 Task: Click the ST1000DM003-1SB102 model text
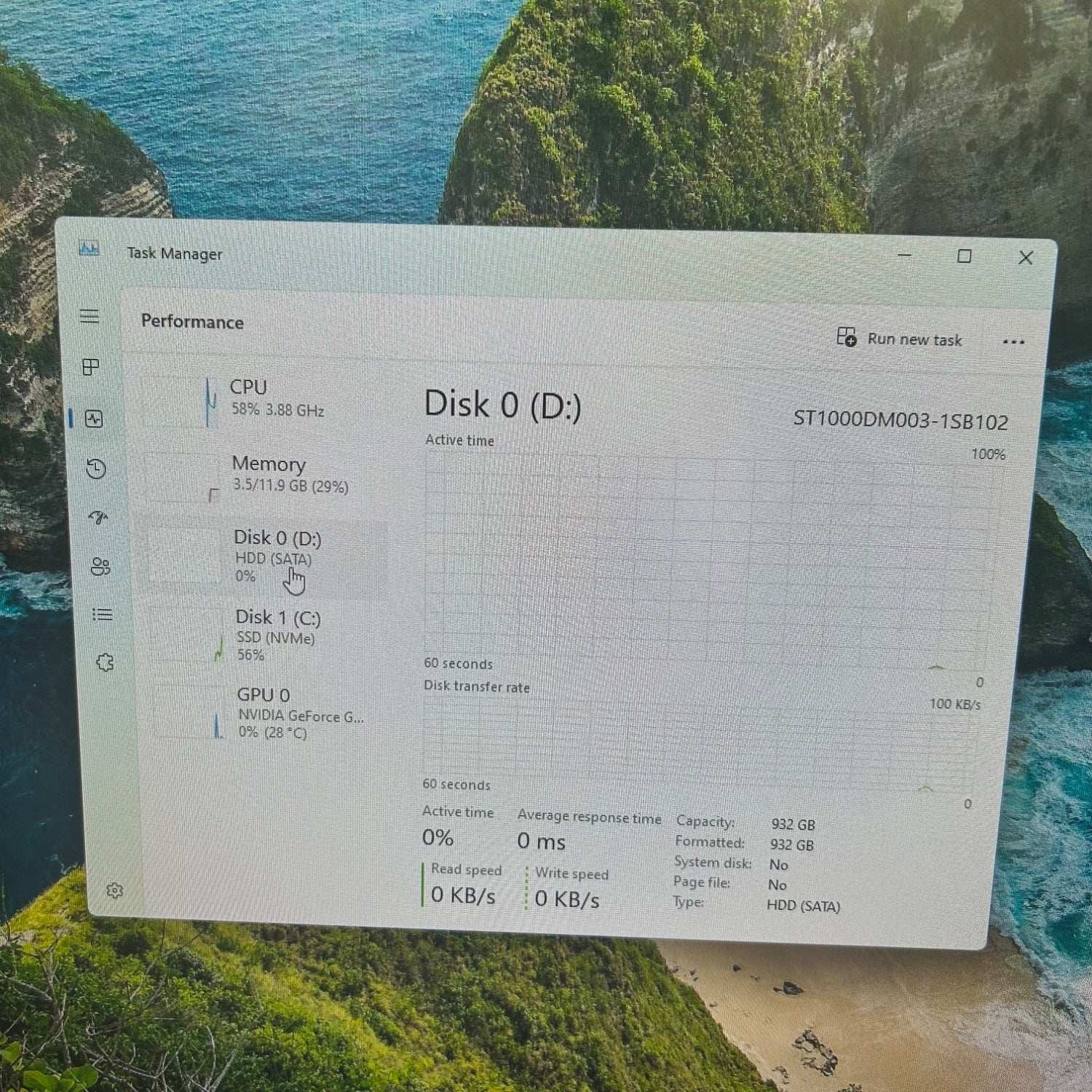click(901, 420)
